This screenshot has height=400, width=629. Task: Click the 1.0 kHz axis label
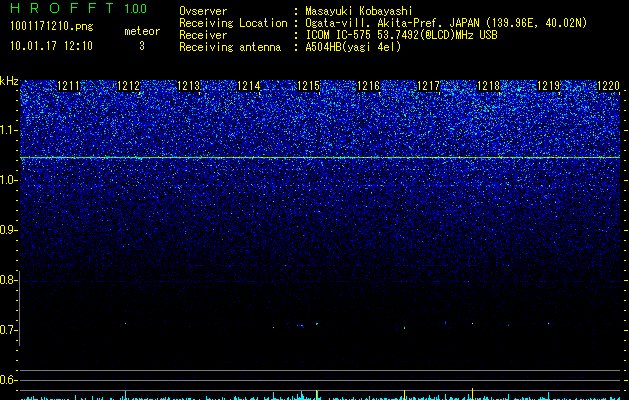[x=8, y=180]
